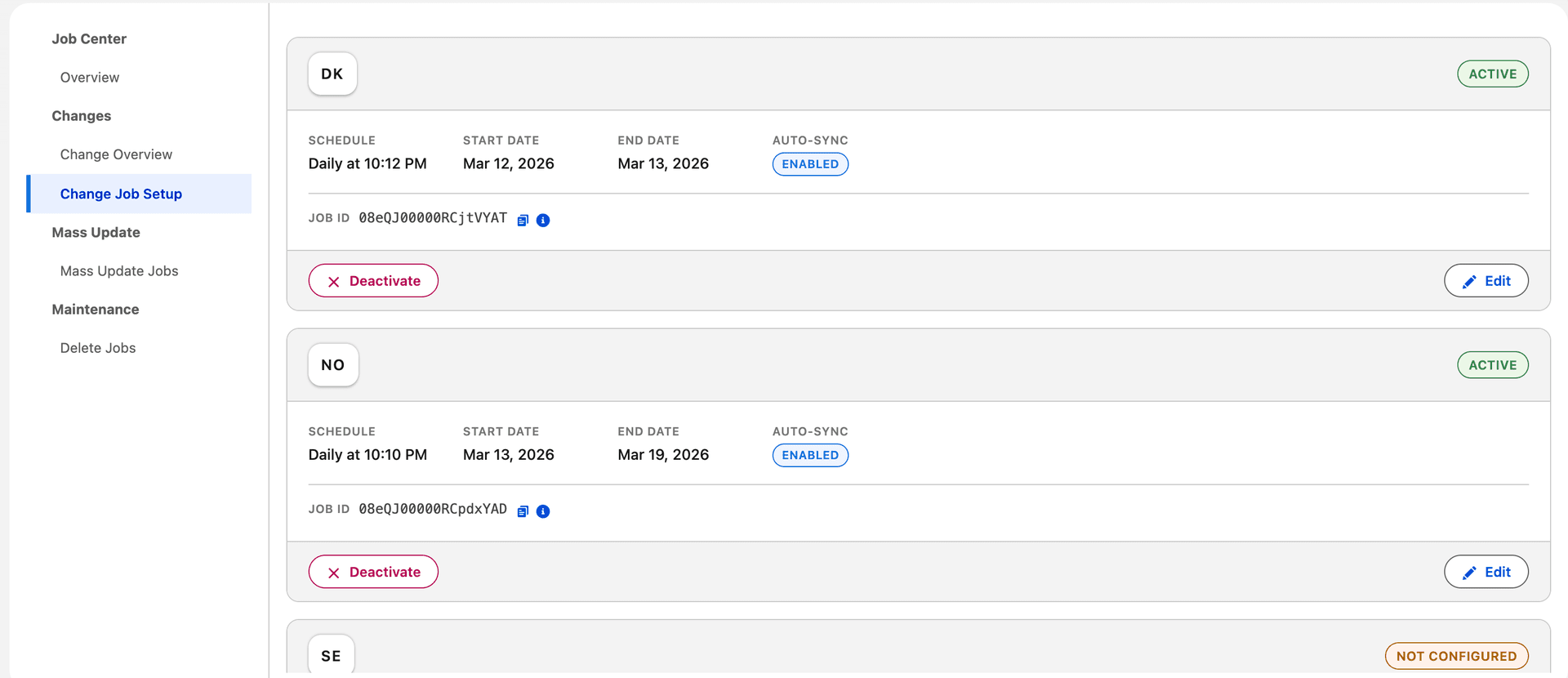Click X icon in NO Deactivate button
1568x678 pixels.
coord(332,572)
